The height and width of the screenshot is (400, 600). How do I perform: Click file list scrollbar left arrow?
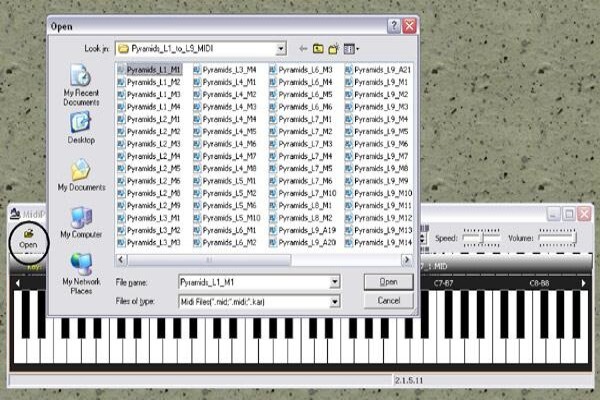(121, 260)
